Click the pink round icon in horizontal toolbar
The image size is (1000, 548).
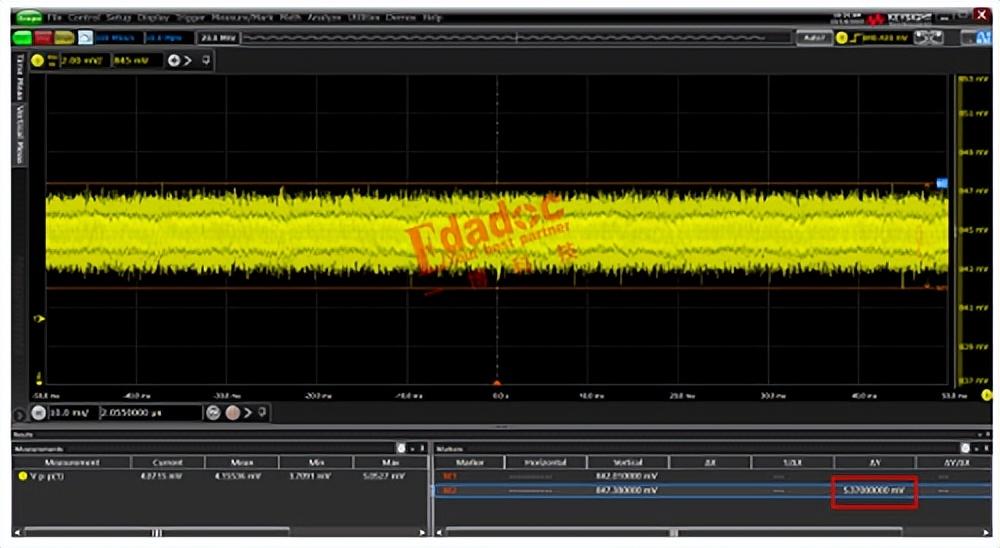pyautogui.click(x=233, y=413)
